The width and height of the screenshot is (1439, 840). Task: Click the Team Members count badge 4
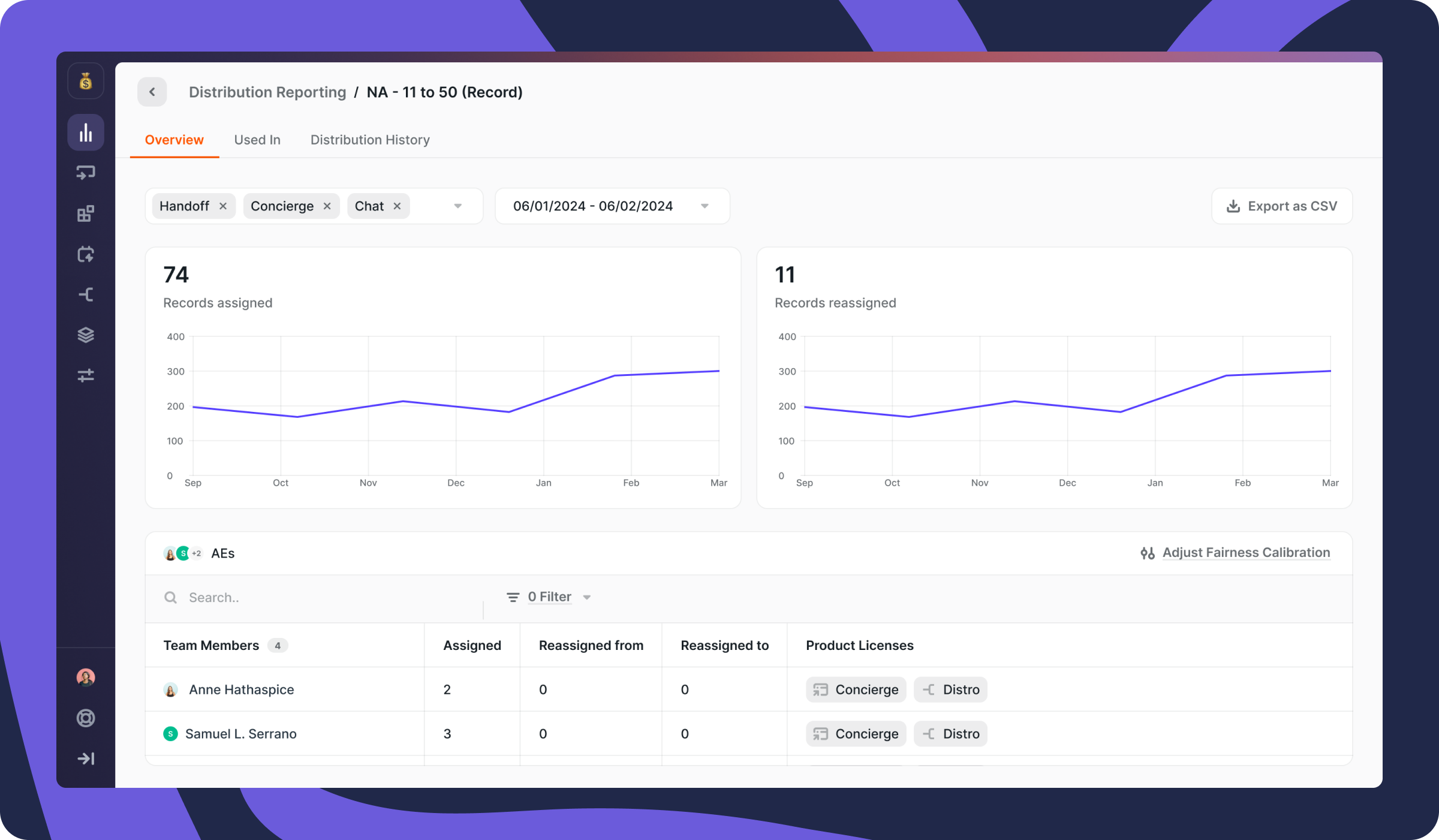point(278,646)
